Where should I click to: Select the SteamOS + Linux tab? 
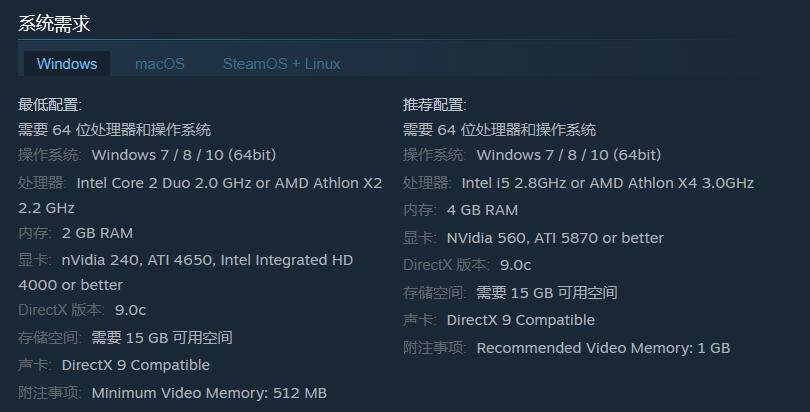(x=281, y=64)
